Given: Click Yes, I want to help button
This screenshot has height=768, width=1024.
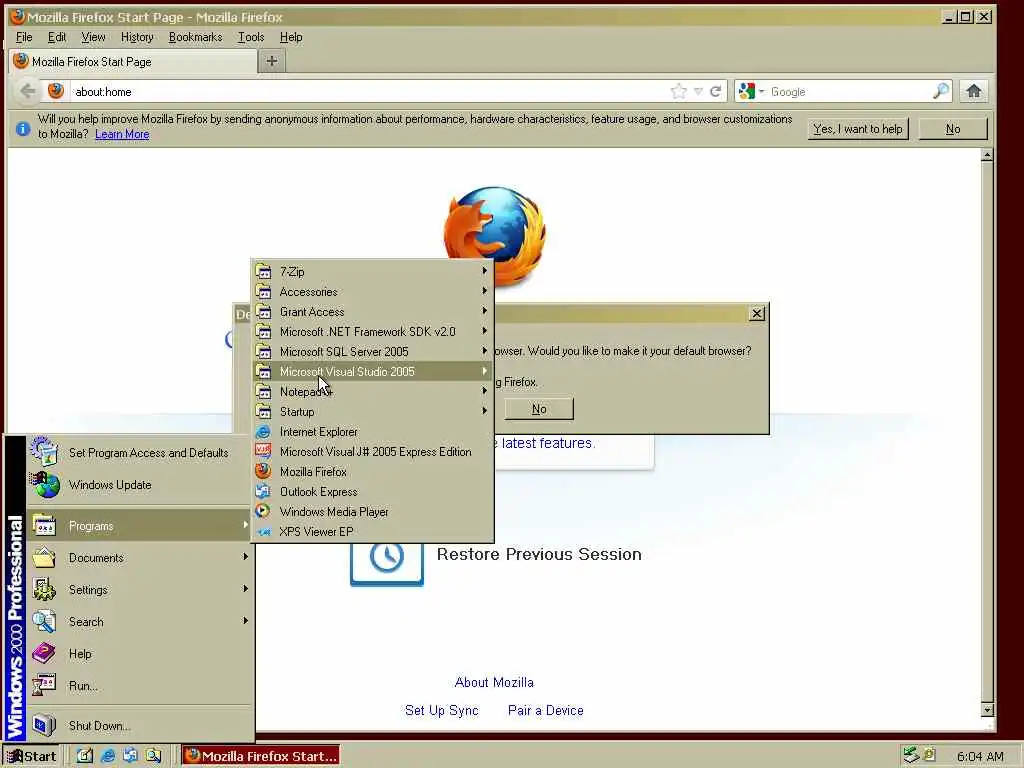Looking at the screenshot, I should 857,129.
